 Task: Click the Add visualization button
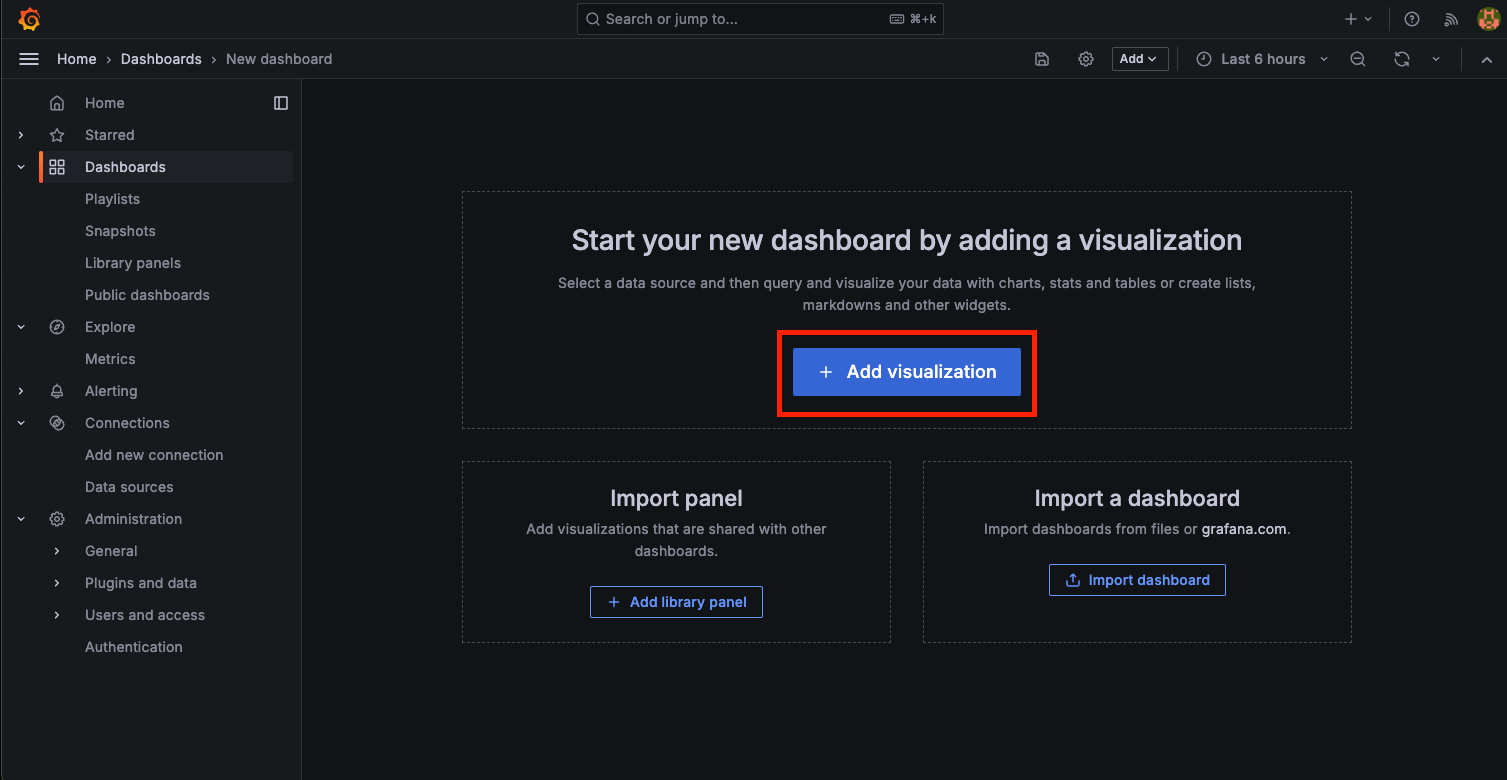907,372
